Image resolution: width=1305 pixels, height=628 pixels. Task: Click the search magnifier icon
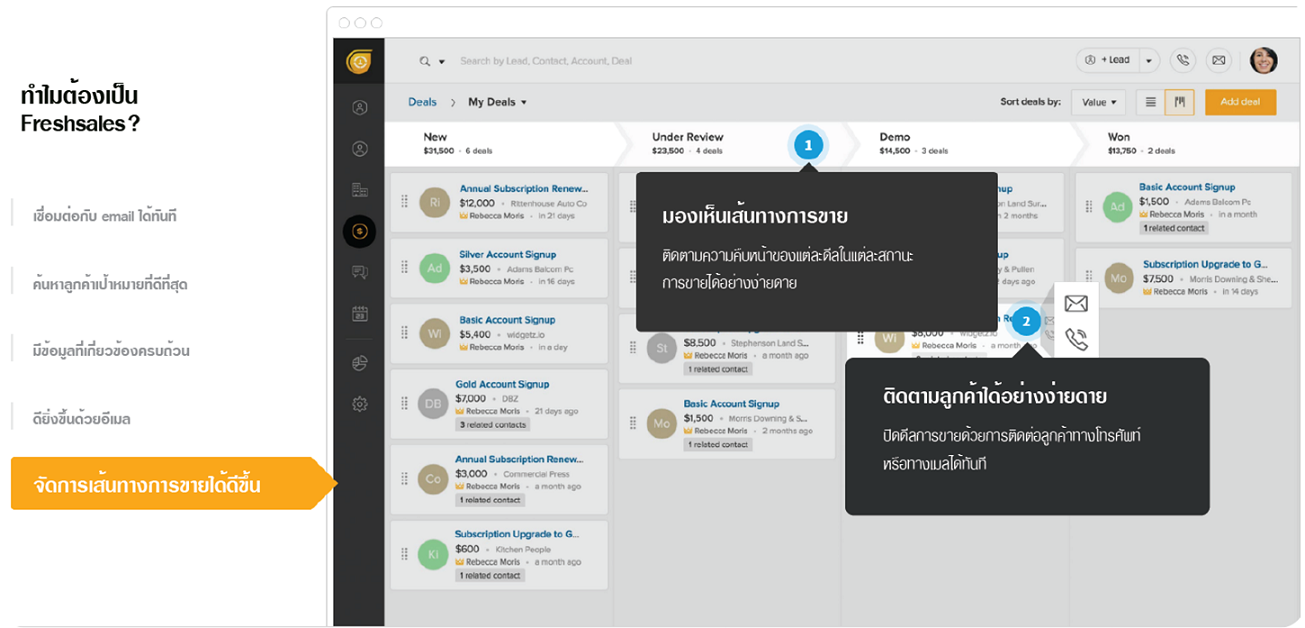[425, 61]
